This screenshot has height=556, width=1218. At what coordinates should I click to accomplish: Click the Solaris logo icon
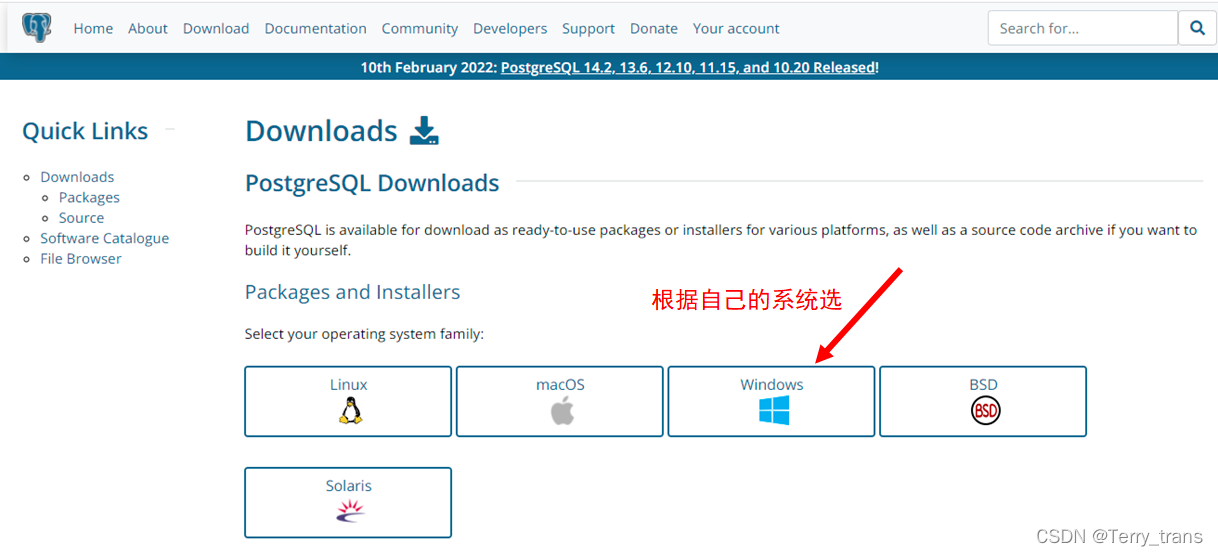coord(349,511)
